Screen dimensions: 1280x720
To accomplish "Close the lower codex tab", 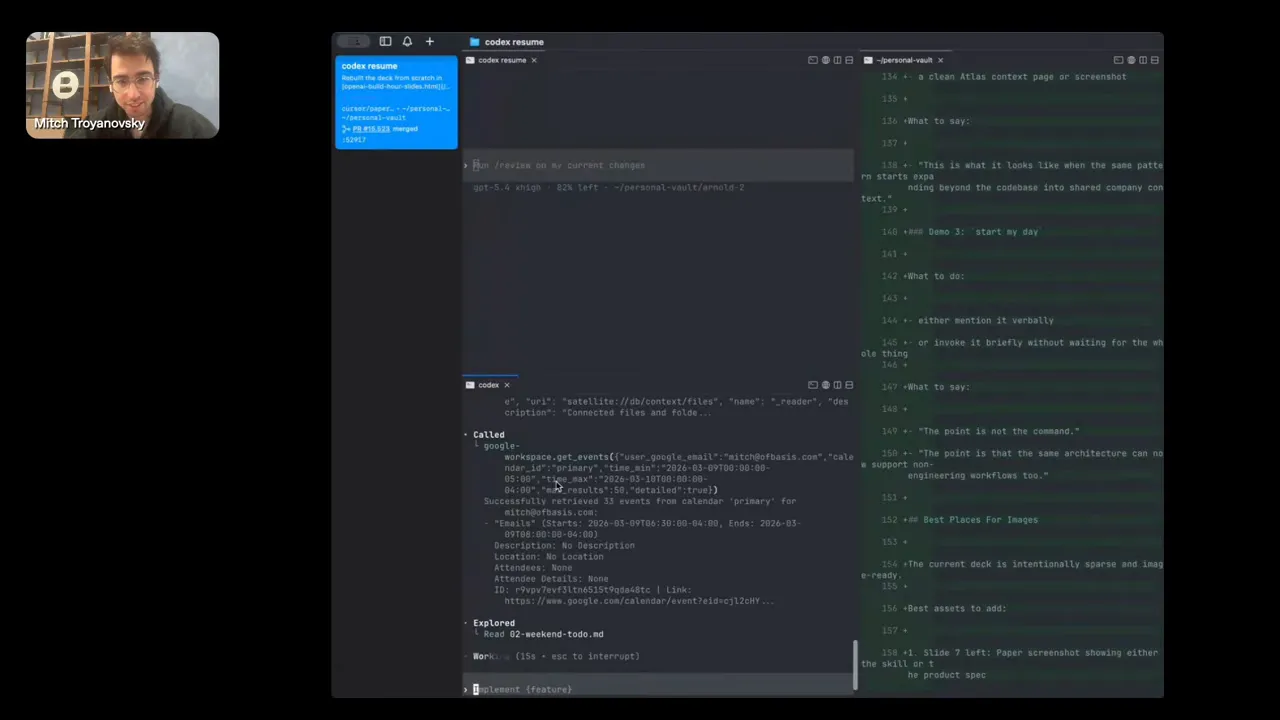I will [x=506, y=385].
